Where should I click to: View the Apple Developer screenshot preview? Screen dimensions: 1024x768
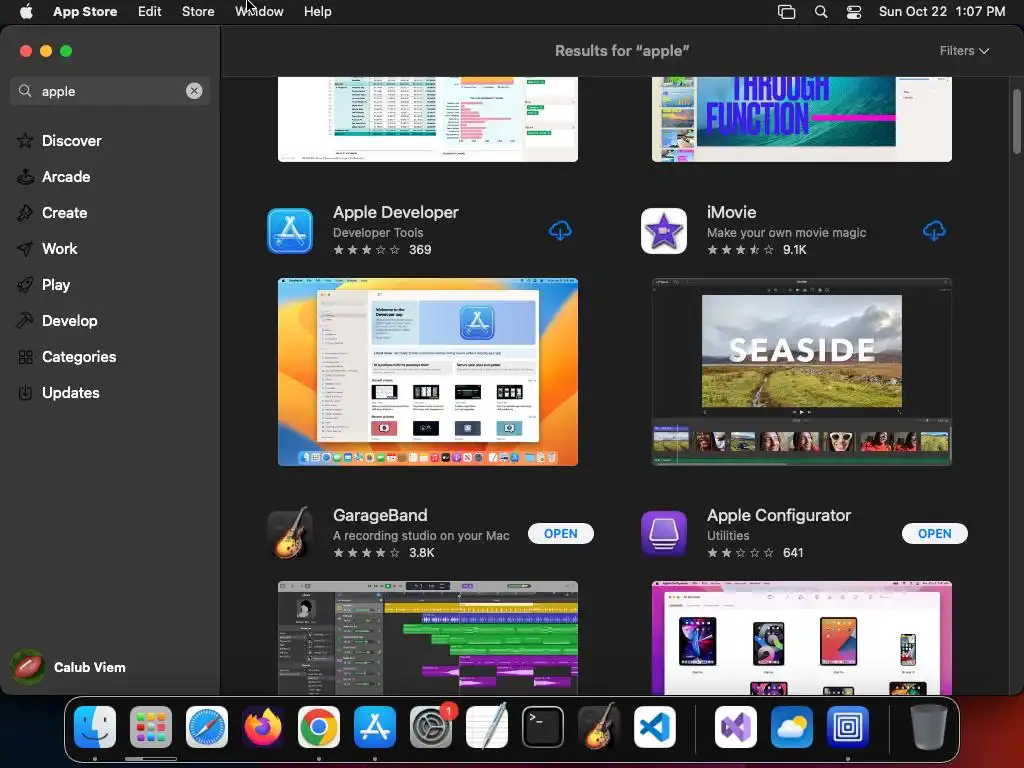(x=428, y=372)
